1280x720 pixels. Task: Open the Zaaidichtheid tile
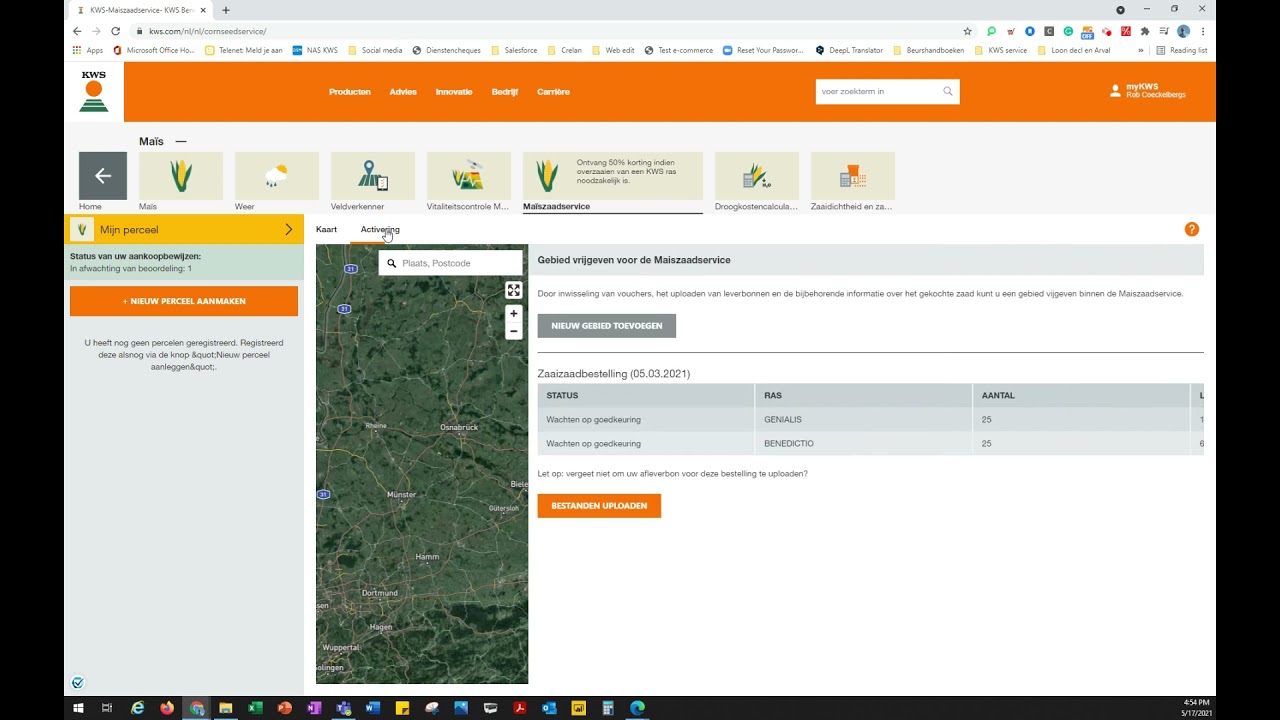coord(853,176)
